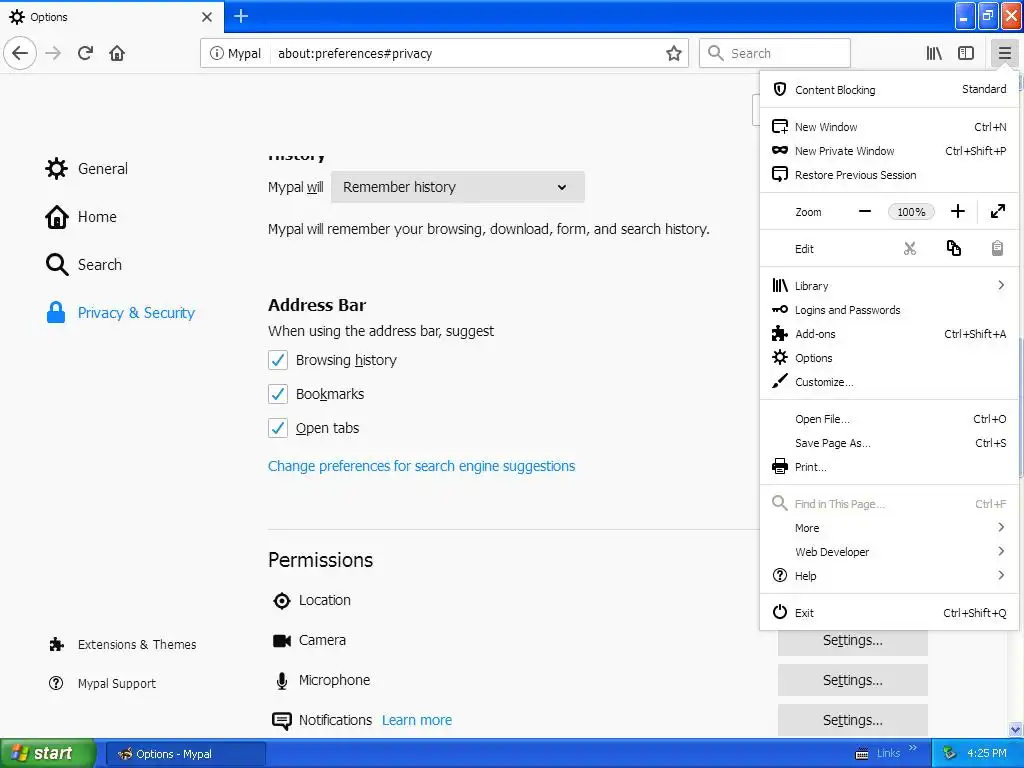
Task: Click the Cut scissors icon
Action: (x=910, y=249)
